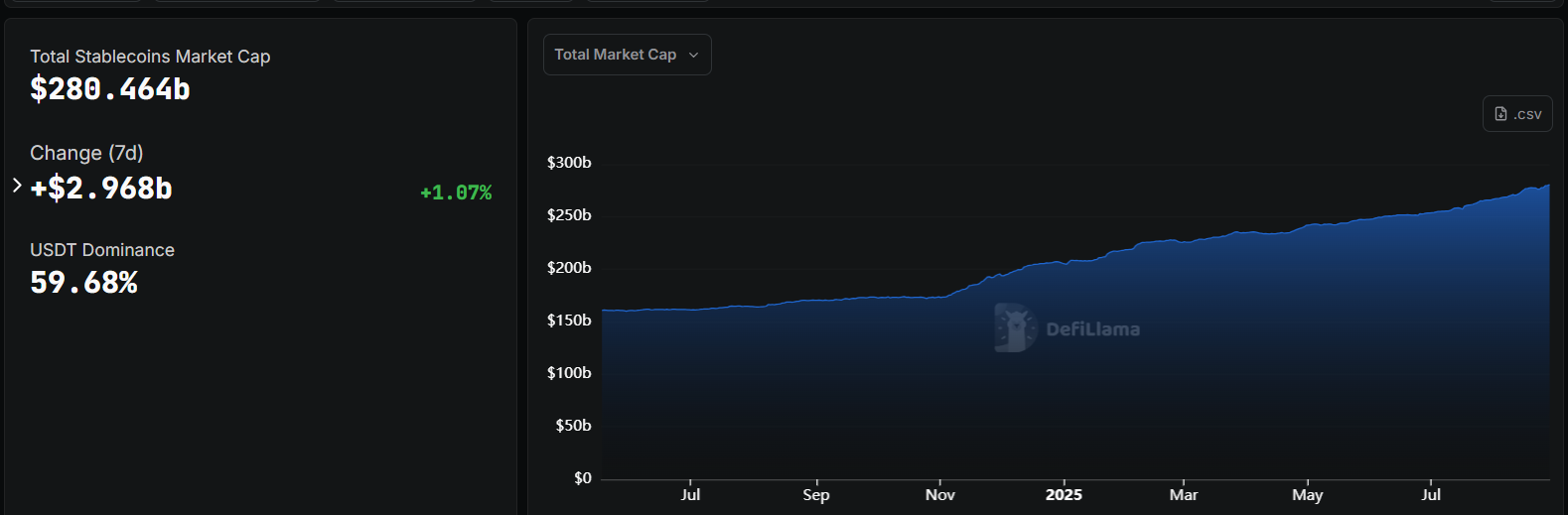Click the Nov marker on the x-axis

pyautogui.click(x=939, y=494)
